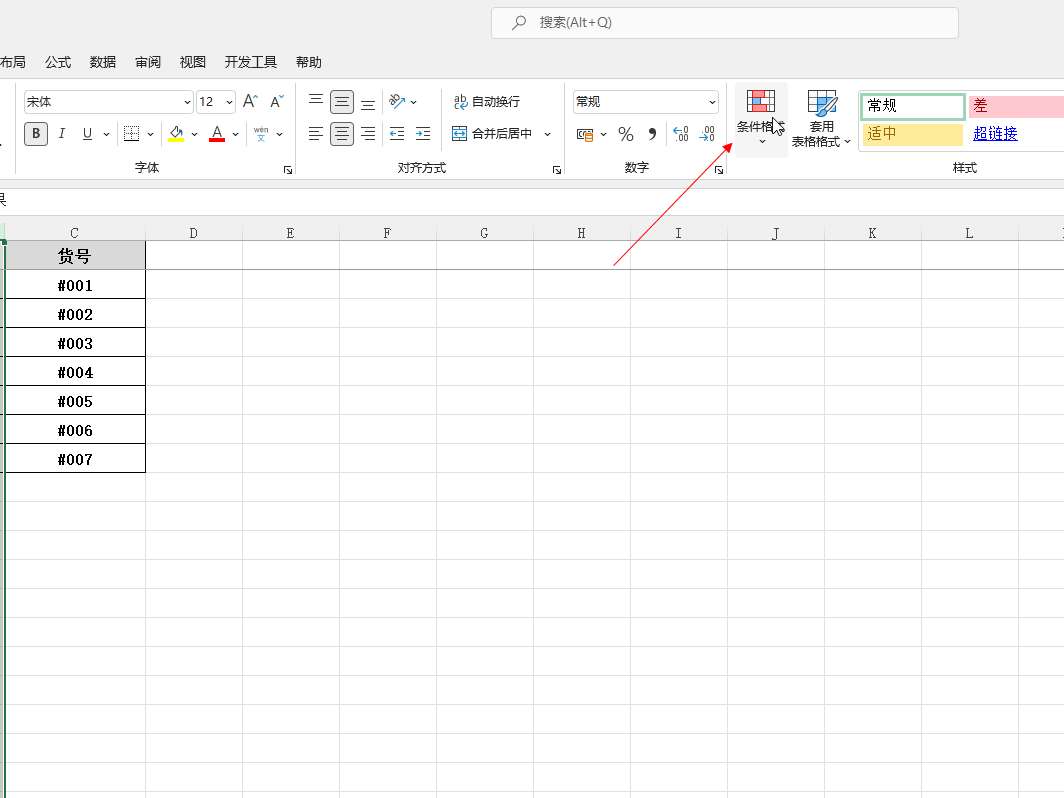
Task: Decrease font size with the smaller A icon
Action: 276,102
